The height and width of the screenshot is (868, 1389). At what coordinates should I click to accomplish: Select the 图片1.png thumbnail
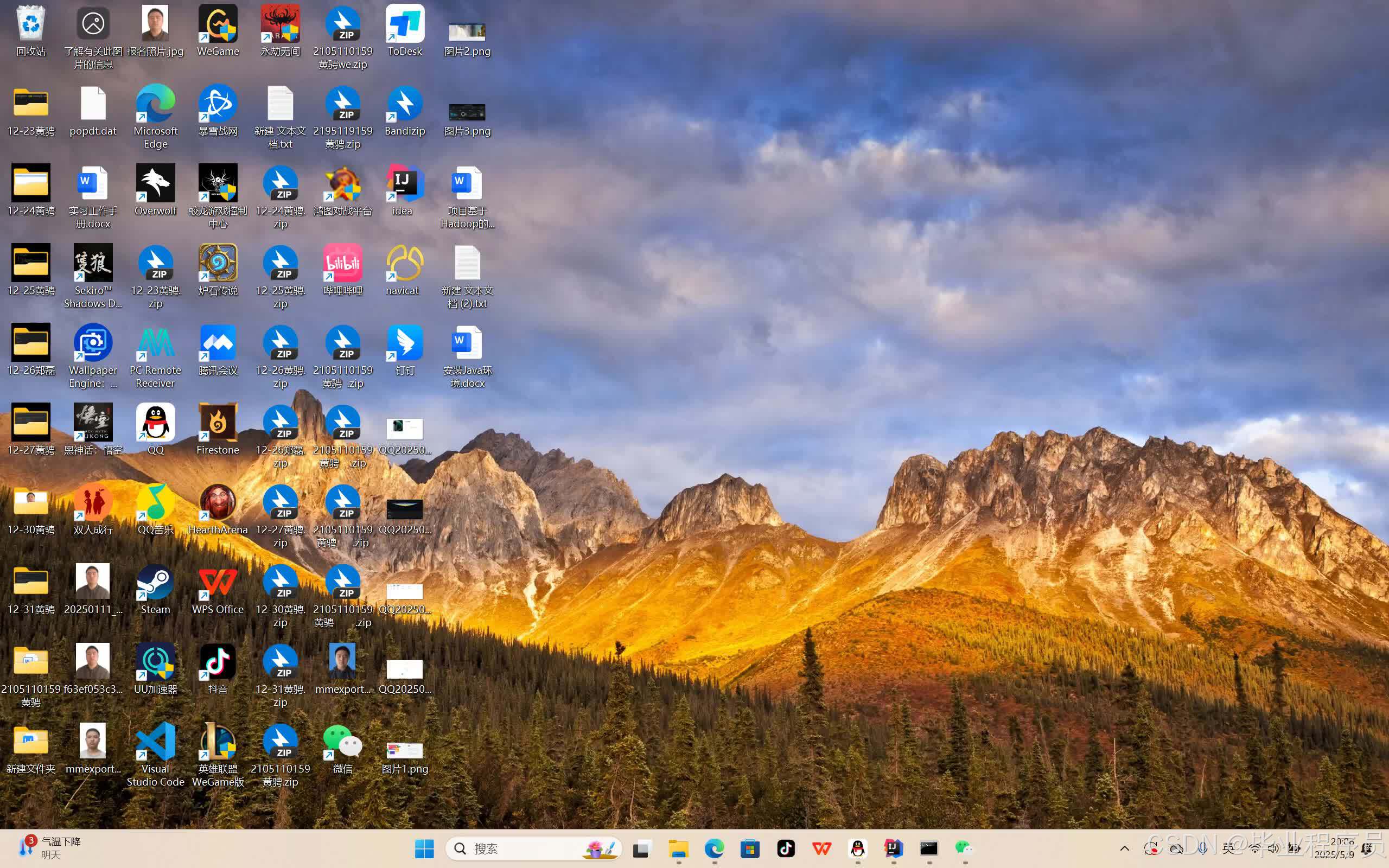[x=405, y=749]
